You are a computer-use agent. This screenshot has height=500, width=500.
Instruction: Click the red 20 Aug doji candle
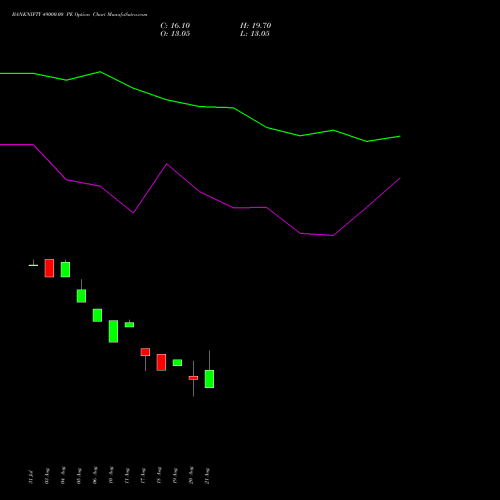pos(193,378)
